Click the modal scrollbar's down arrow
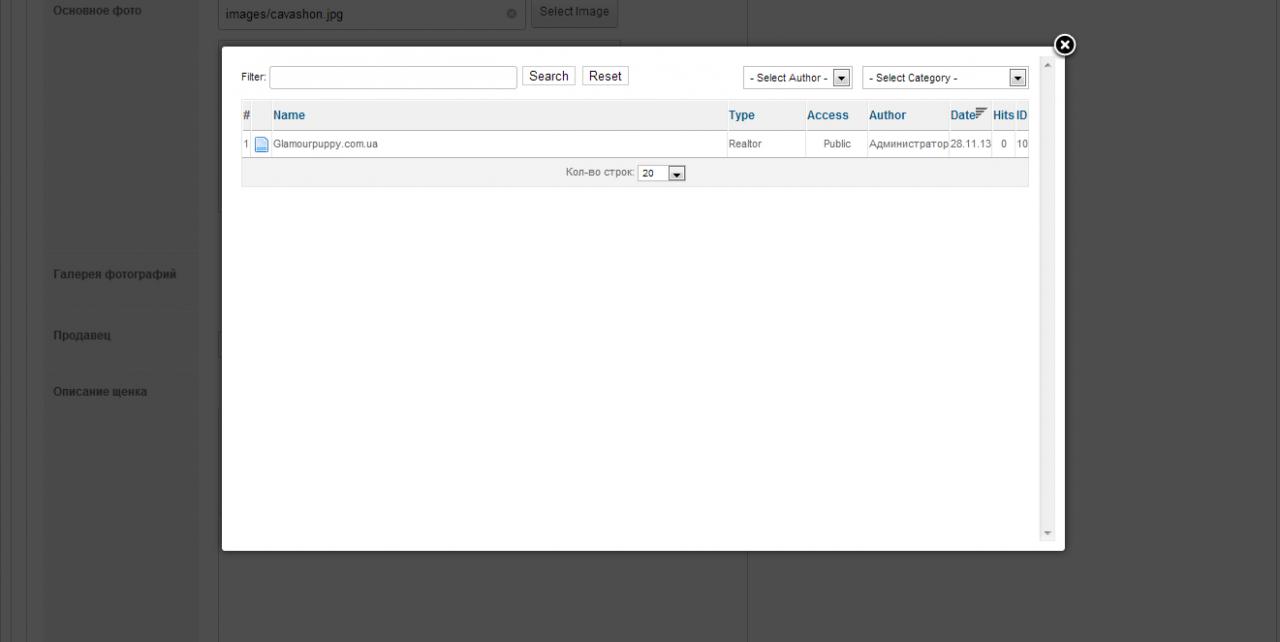The image size is (1280, 642). click(x=1047, y=533)
